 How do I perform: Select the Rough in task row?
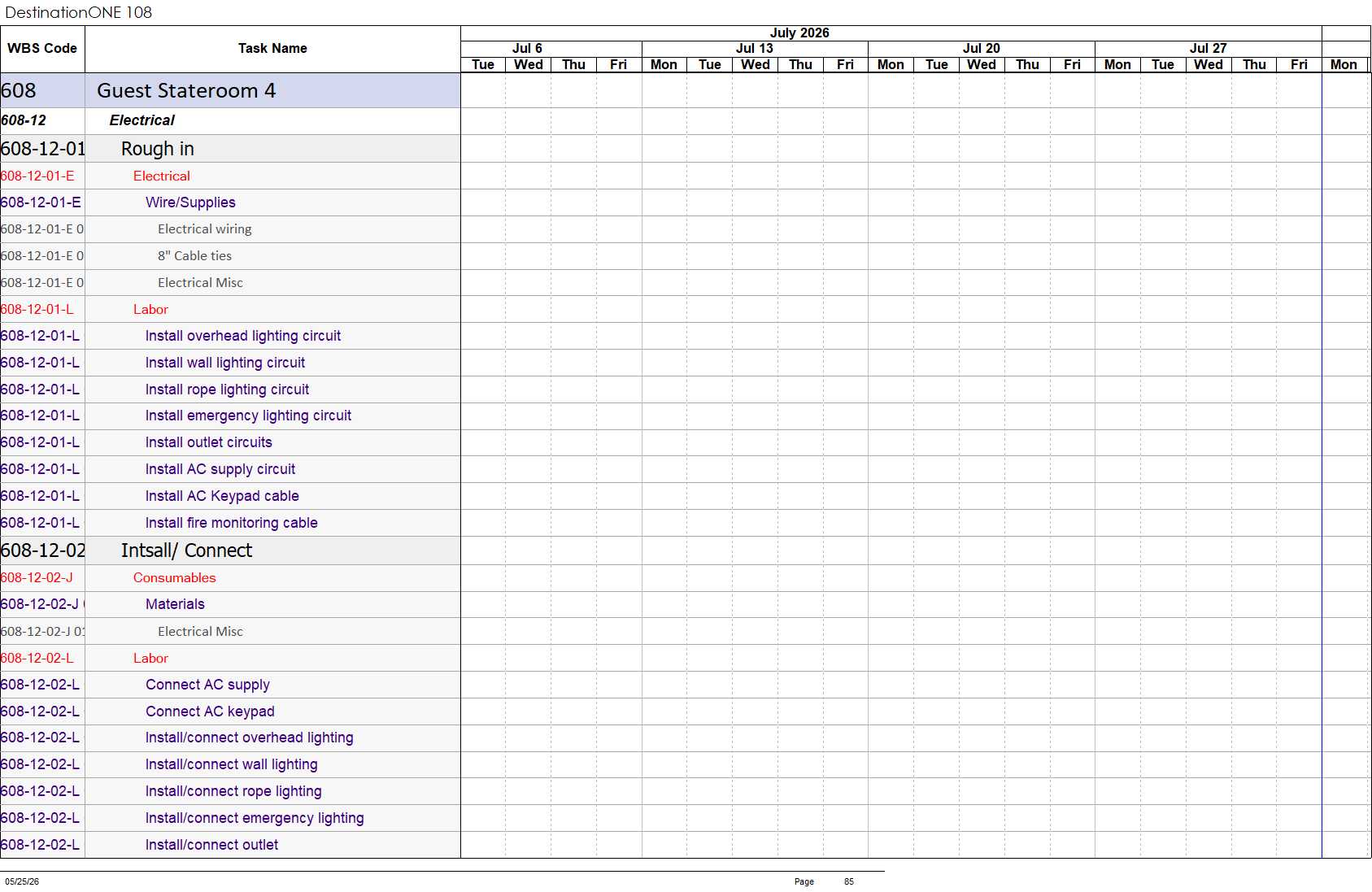pyautogui.click(x=230, y=149)
